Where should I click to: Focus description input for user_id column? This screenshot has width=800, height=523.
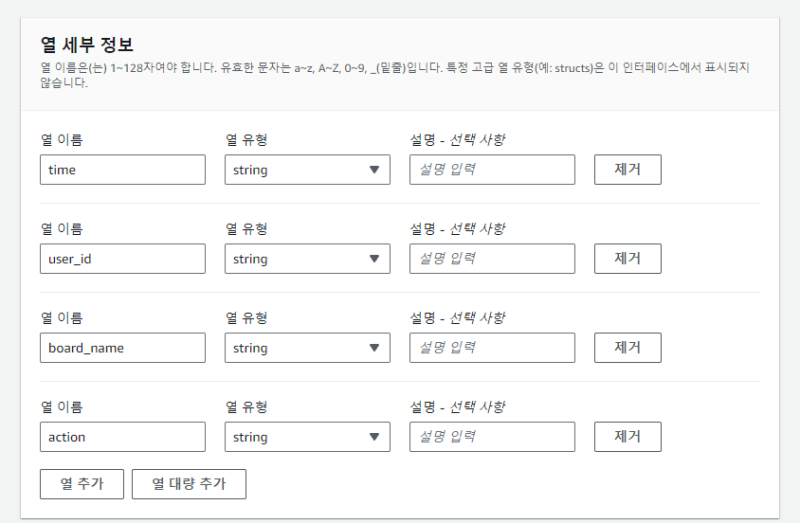point(492,259)
